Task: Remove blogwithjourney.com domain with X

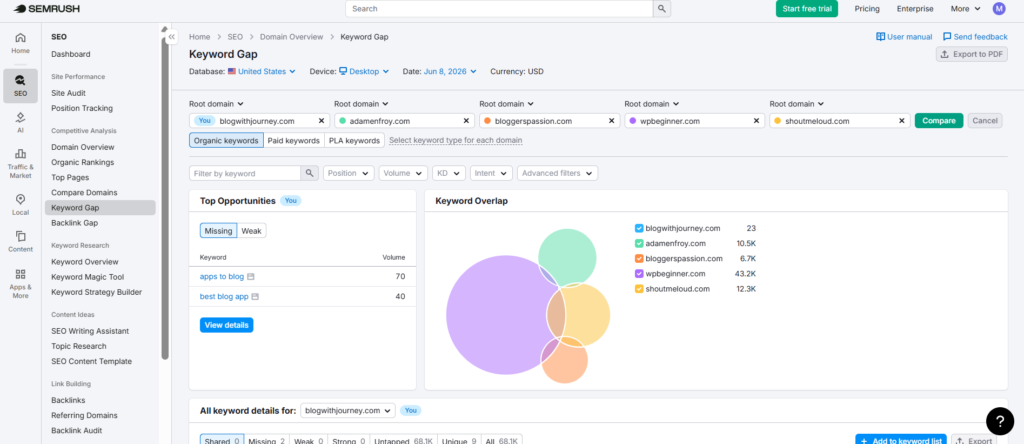Action: [321, 121]
